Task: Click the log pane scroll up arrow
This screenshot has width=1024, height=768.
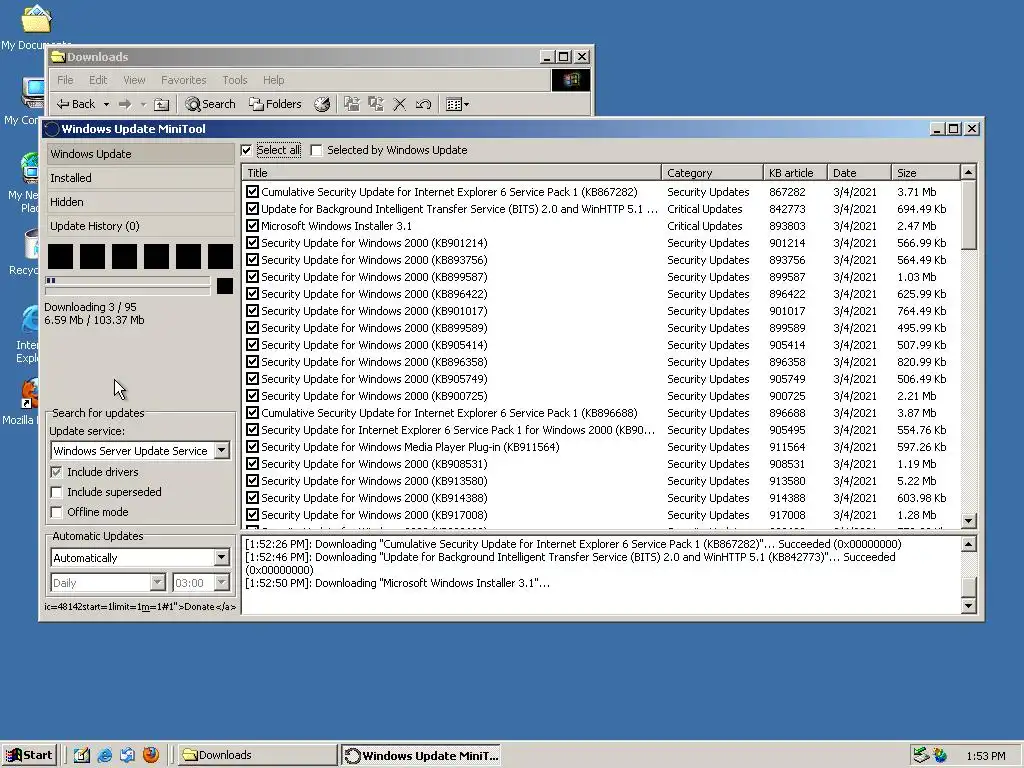Action: [968, 543]
